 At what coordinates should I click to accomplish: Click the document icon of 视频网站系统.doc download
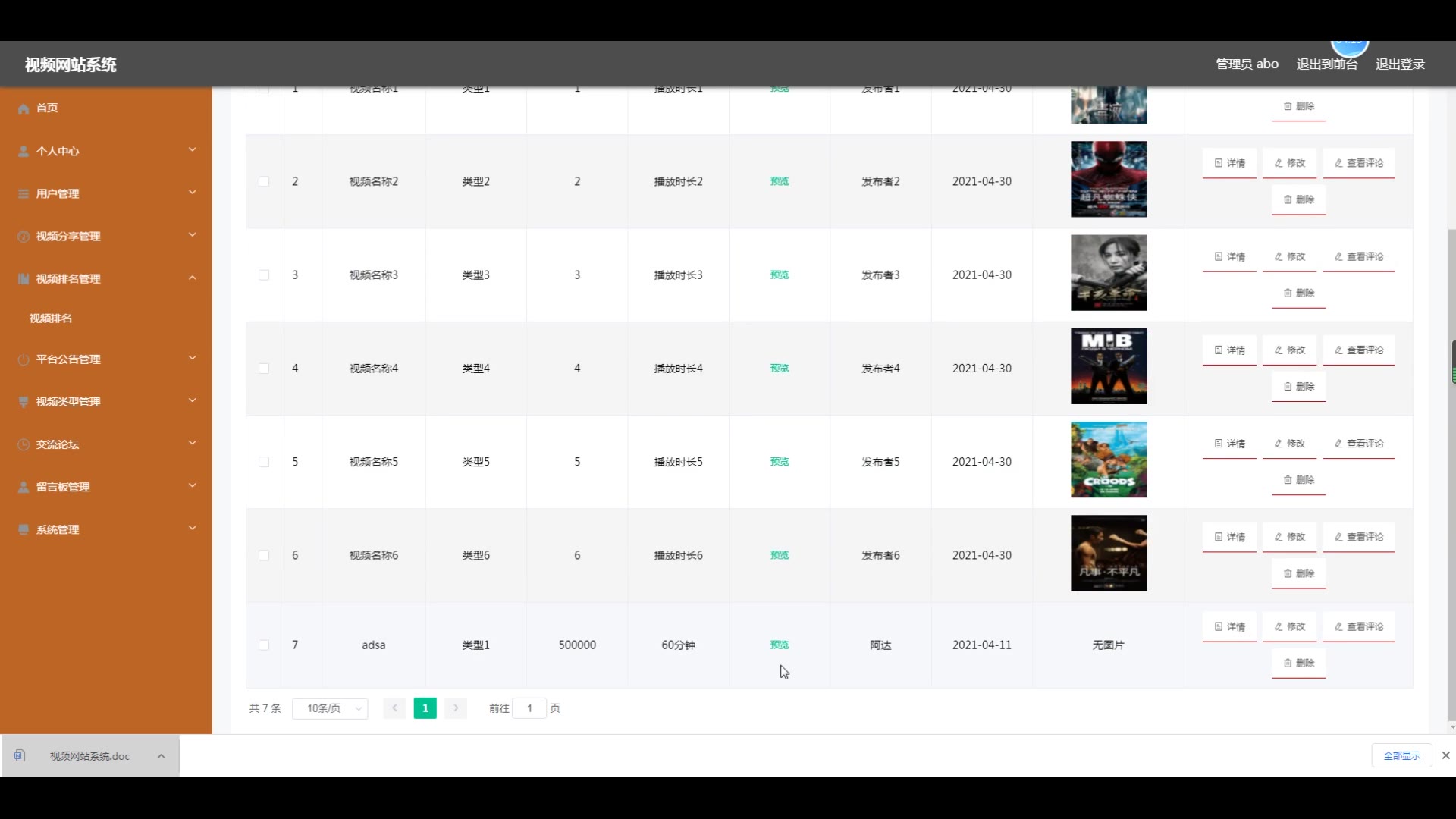point(20,755)
